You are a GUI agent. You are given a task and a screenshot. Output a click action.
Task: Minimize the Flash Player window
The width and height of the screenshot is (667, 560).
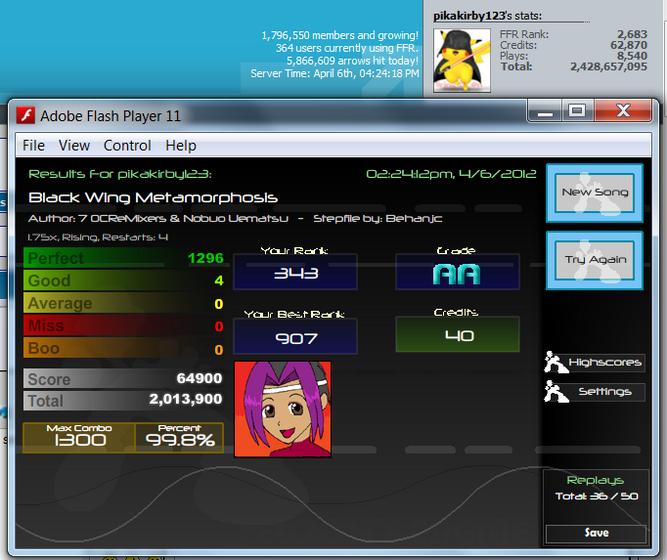pyautogui.click(x=545, y=111)
